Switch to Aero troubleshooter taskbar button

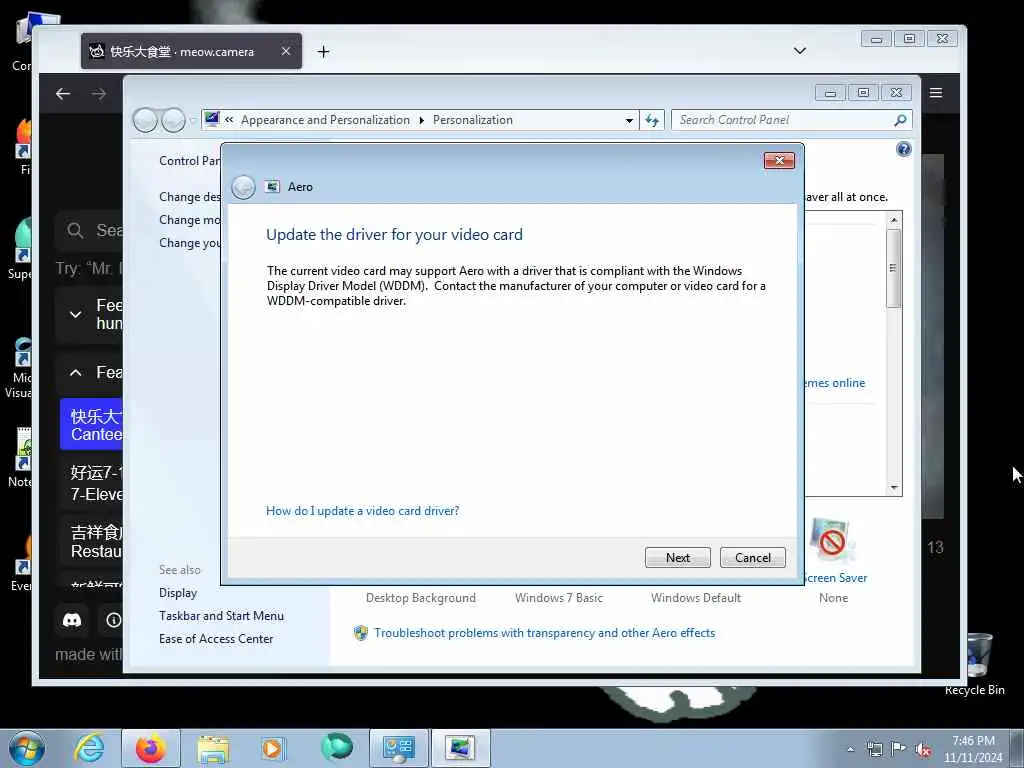pos(460,748)
